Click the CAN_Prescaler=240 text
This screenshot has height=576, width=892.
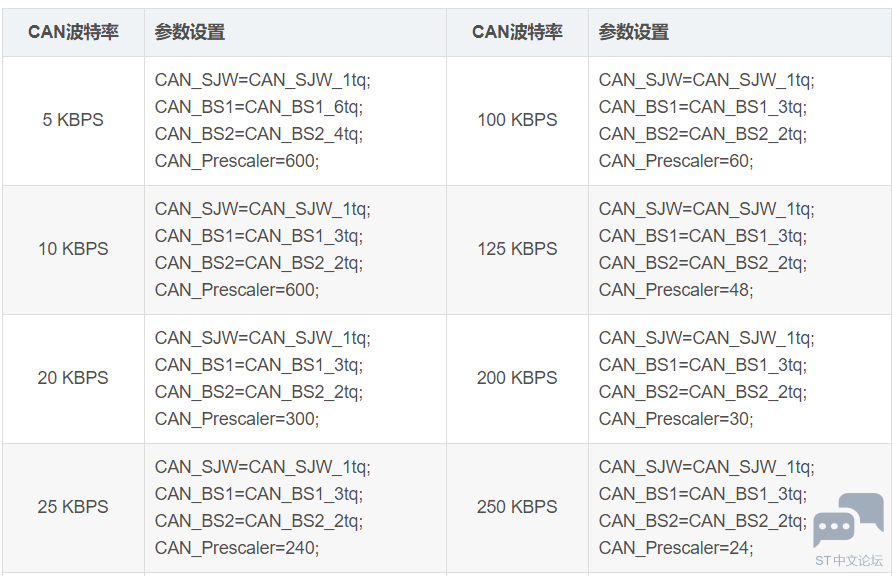pyautogui.click(x=237, y=549)
